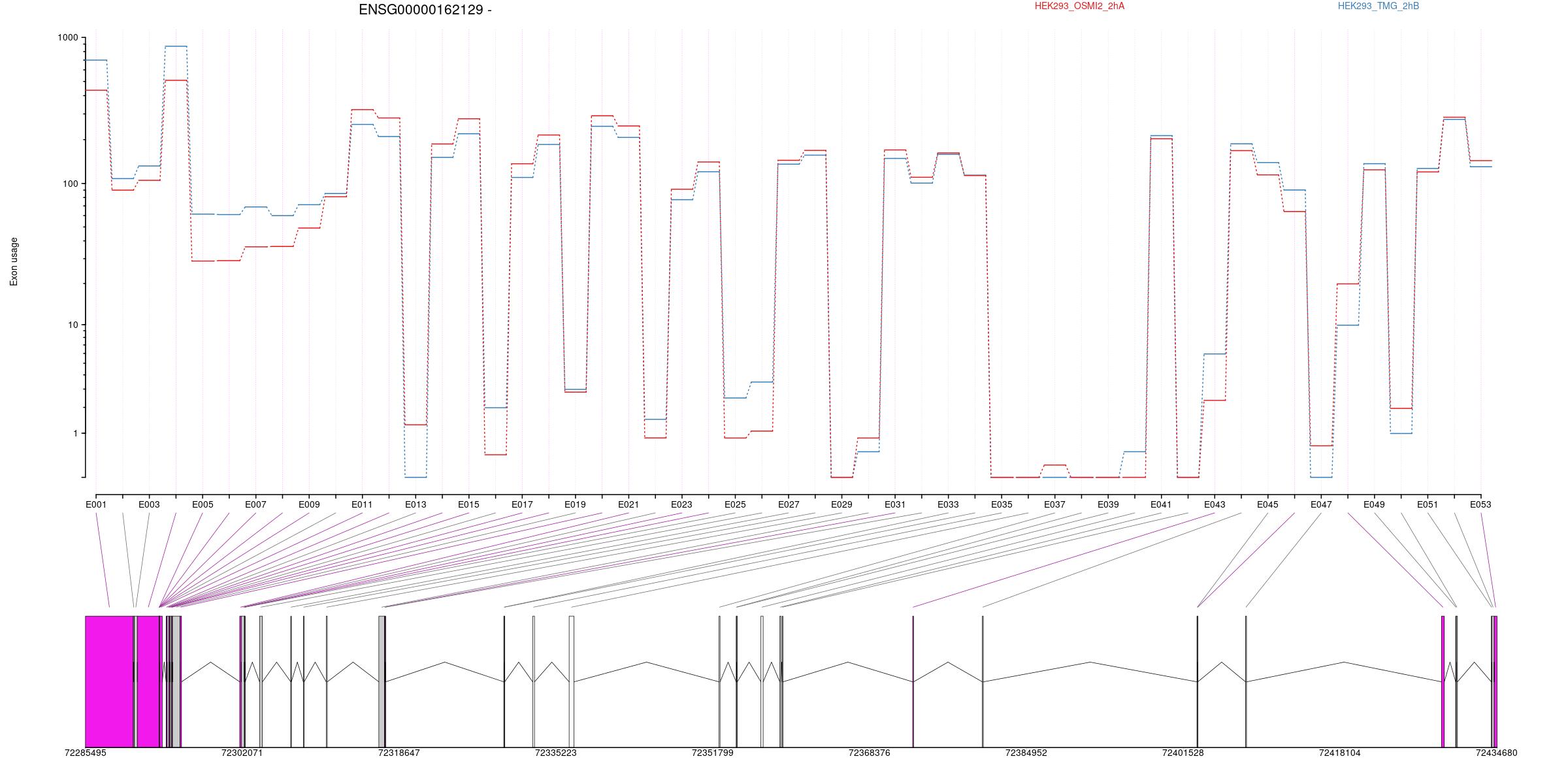This screenshot has height=784, width=1568.
Task: Click the Exon usage axis label
Action: tap(14, 261)
